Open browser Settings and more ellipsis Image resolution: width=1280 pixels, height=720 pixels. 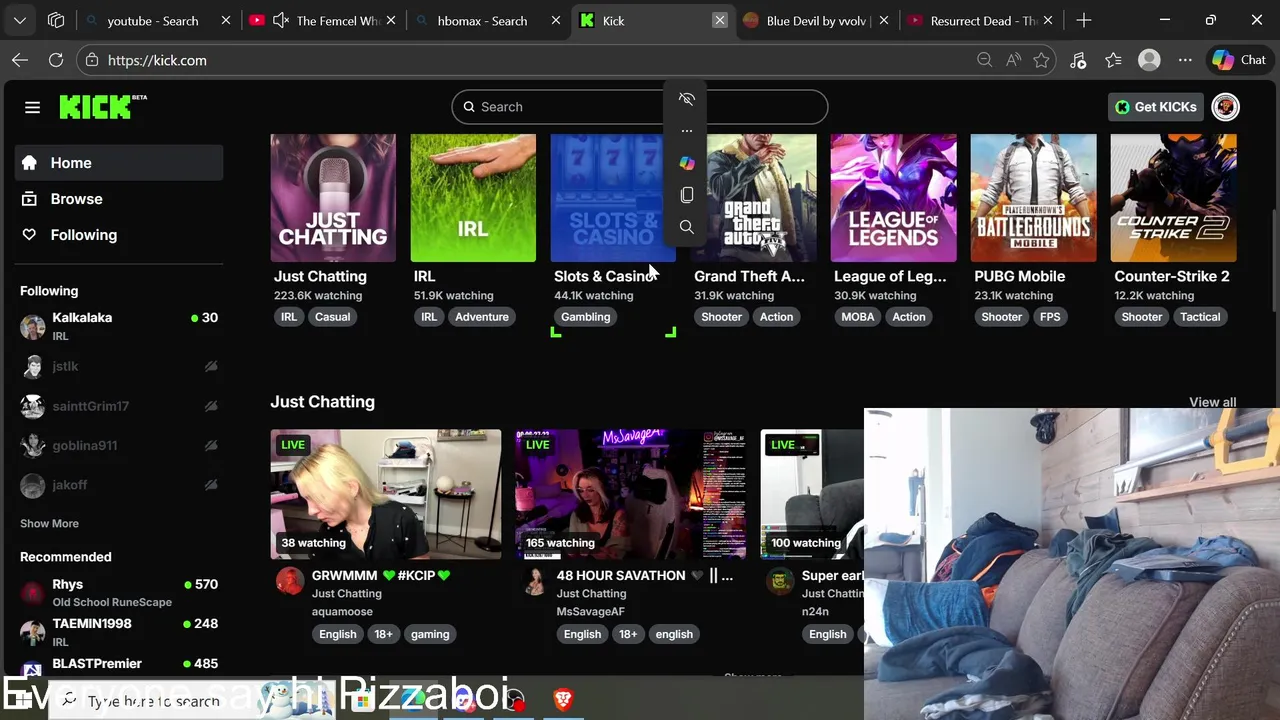pos(1185,60)
